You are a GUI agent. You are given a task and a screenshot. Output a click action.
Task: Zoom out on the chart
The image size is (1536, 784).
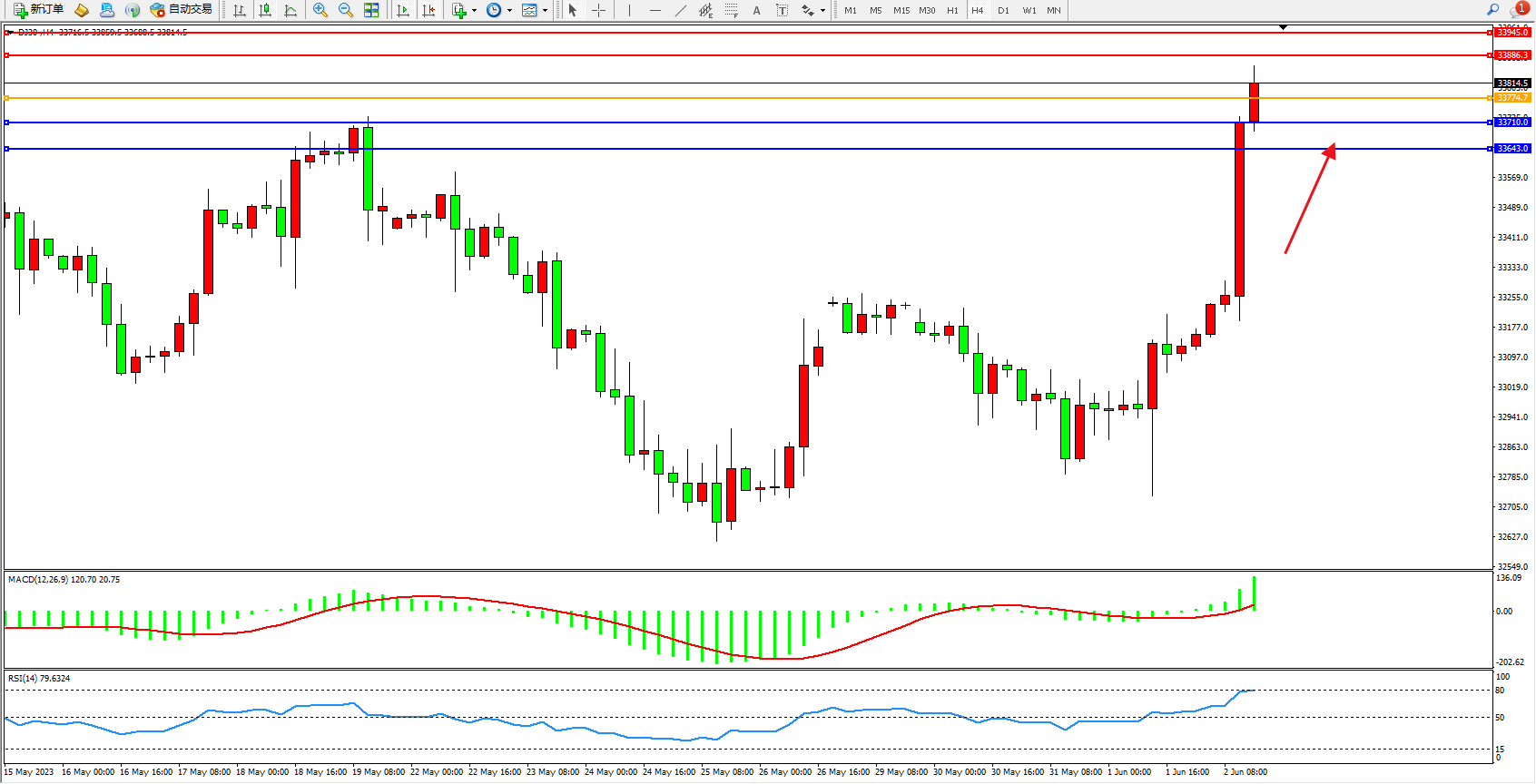(346, 10)
